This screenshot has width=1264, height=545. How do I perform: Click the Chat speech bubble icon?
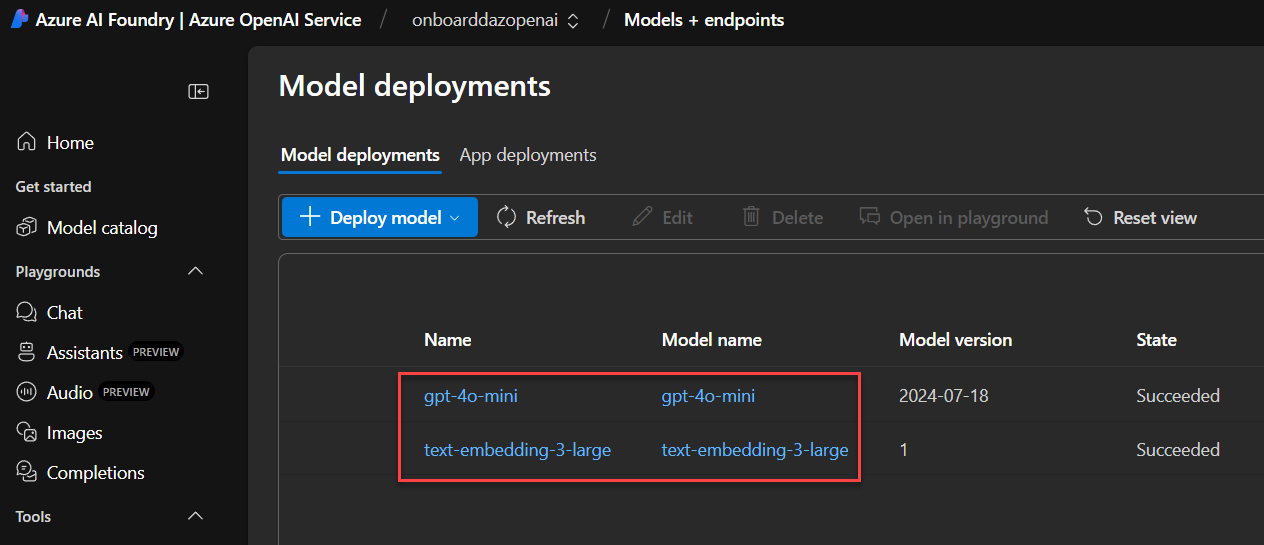(27, 313)
